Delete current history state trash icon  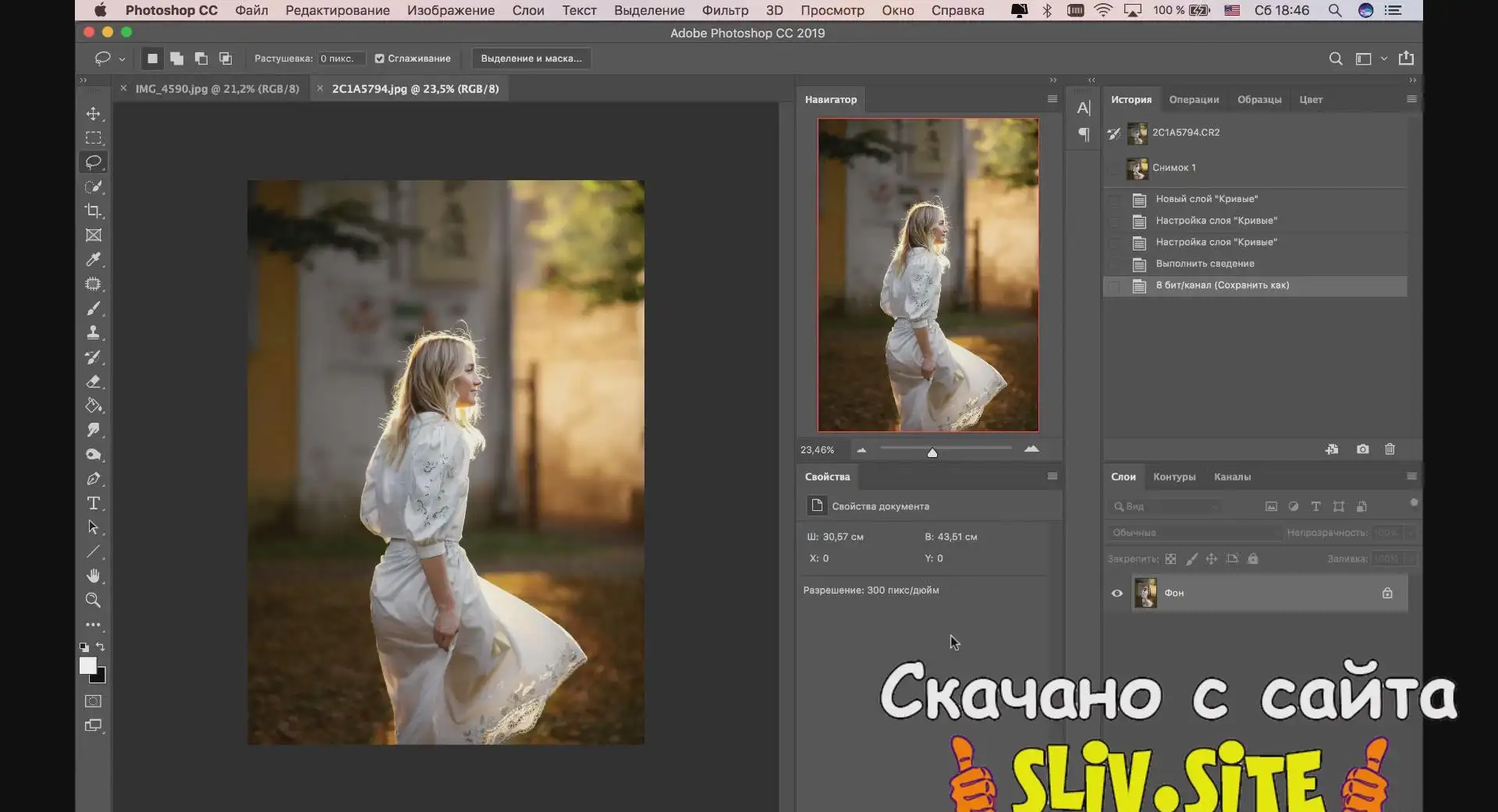[1390, 449]
